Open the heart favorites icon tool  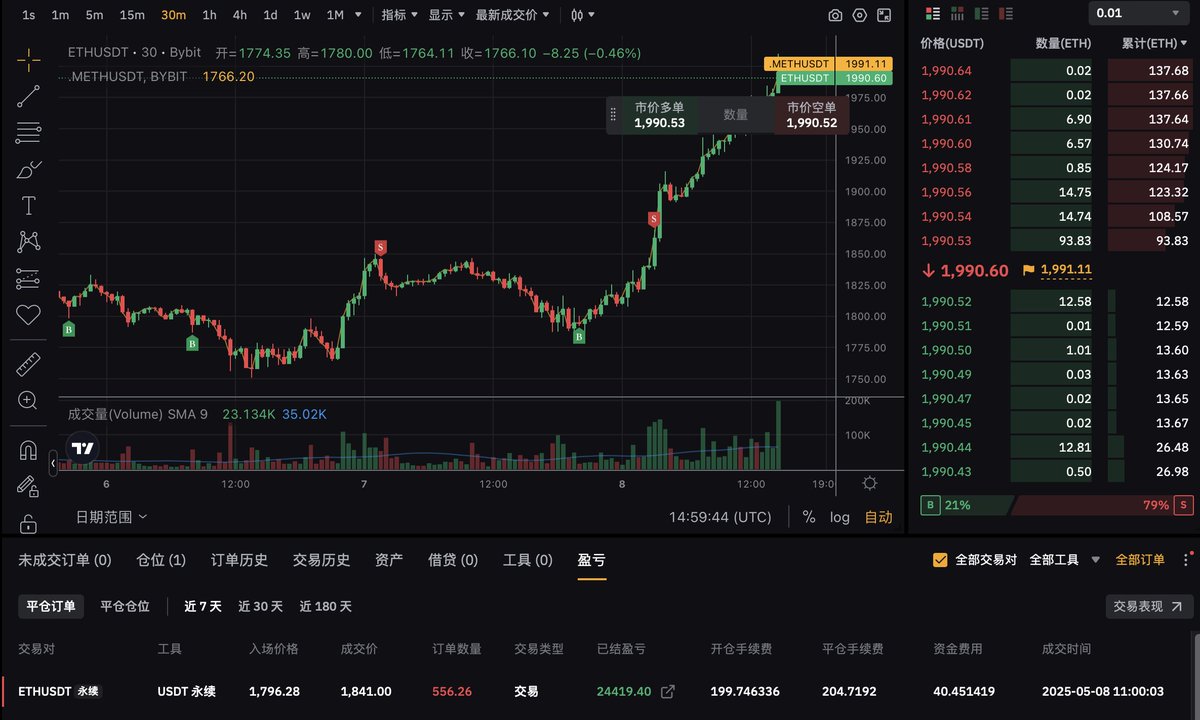pos(28,315)
